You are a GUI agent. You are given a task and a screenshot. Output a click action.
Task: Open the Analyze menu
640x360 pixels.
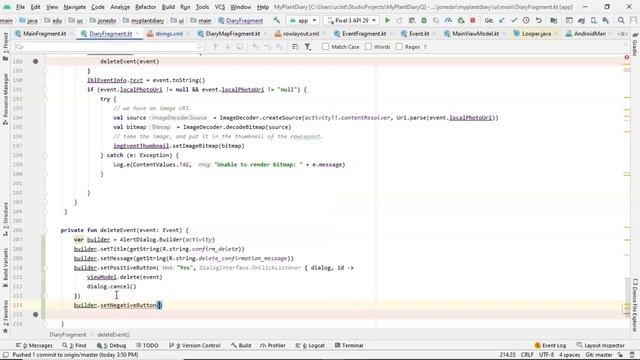click(x=120, y=7)
